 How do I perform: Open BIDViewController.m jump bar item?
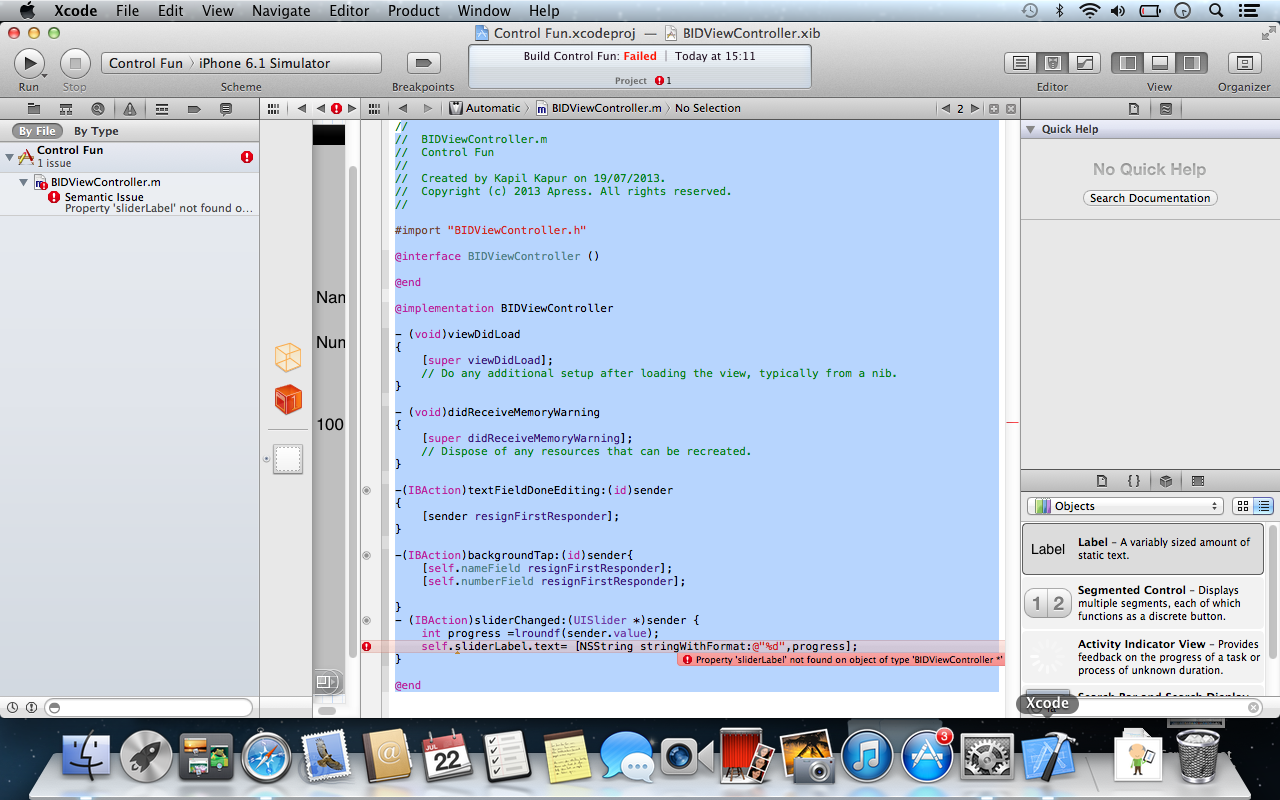pyautogui.click(x=598, y=108)
